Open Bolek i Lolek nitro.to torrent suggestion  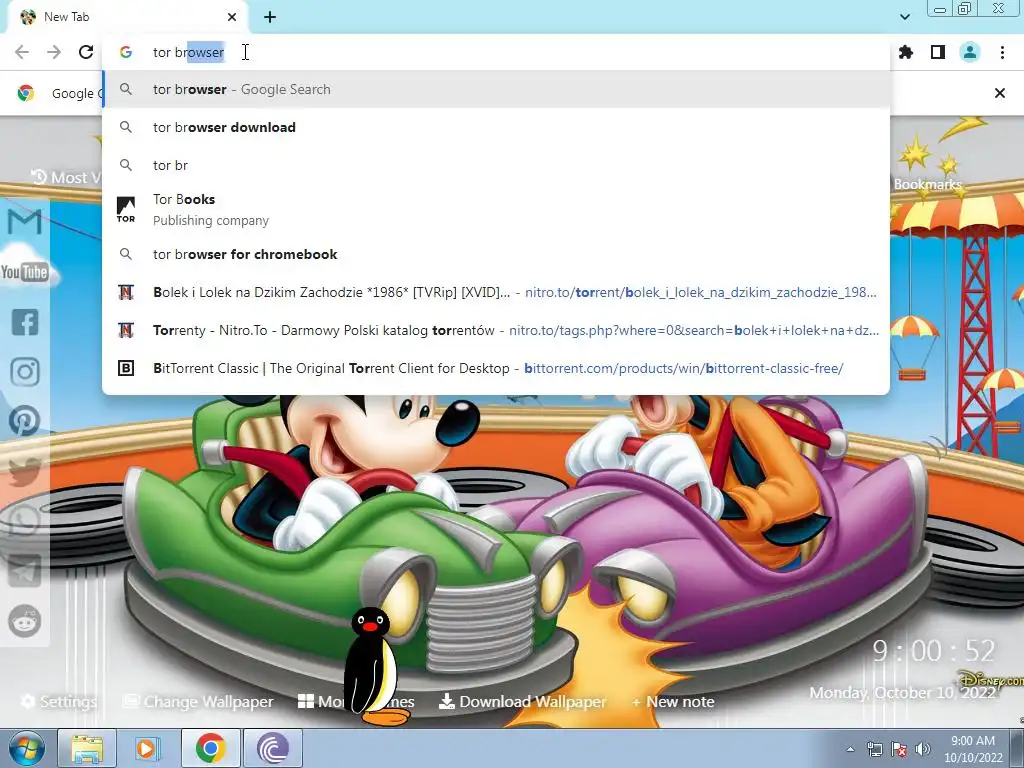click(496, 292)
